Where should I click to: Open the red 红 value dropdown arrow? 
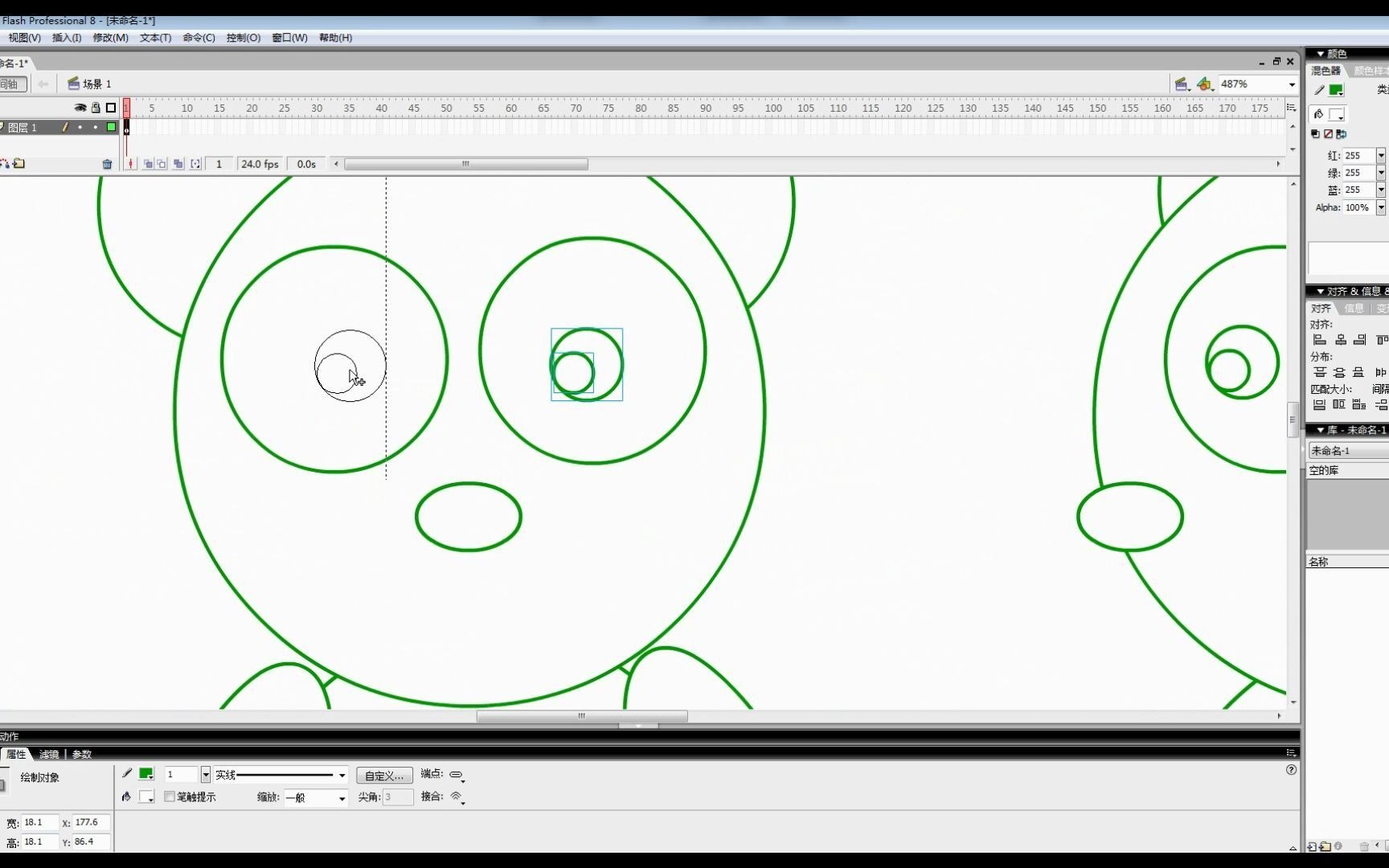coord(1381,156)
